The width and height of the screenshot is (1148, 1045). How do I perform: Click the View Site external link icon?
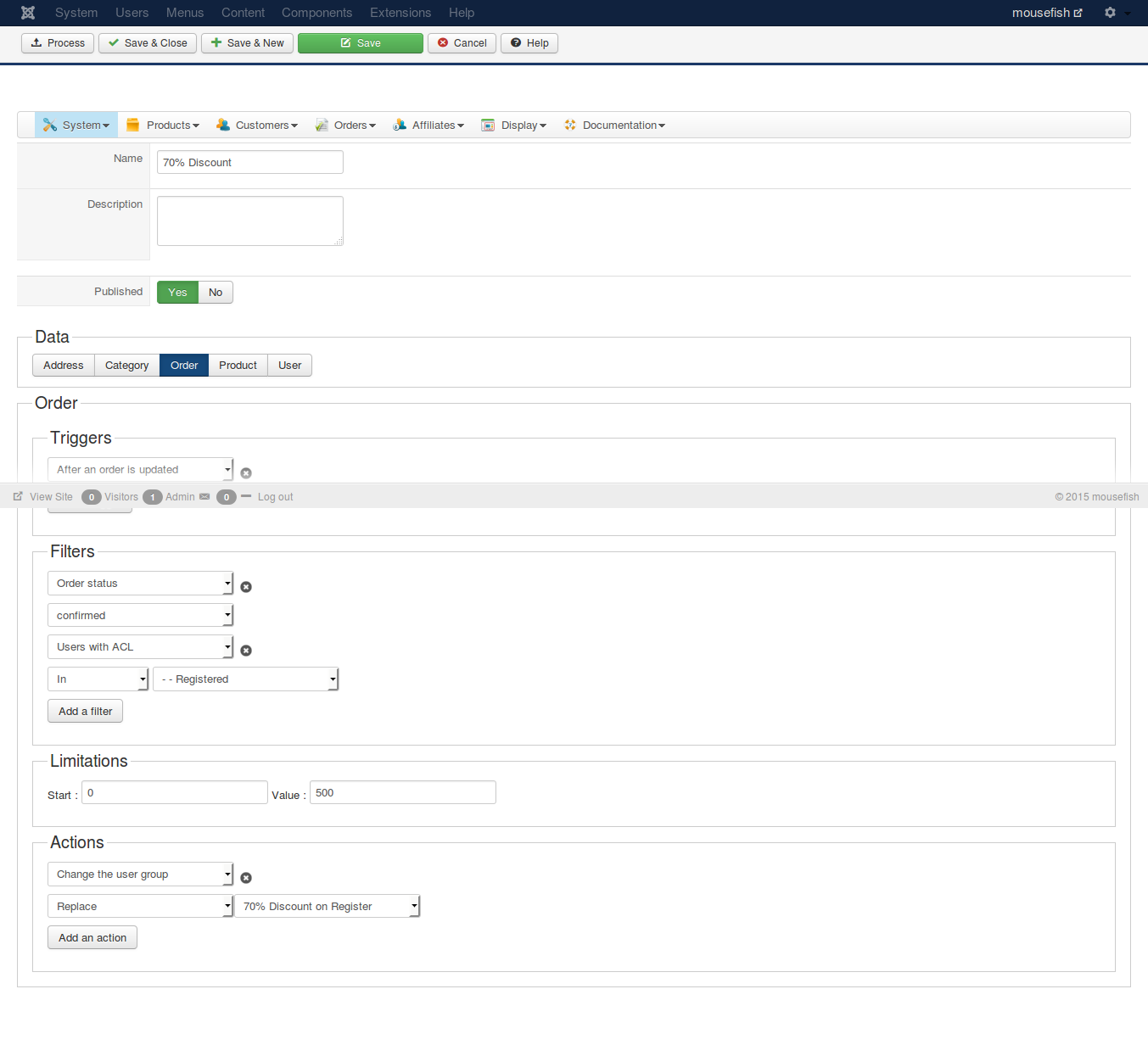tap(18, 496)
